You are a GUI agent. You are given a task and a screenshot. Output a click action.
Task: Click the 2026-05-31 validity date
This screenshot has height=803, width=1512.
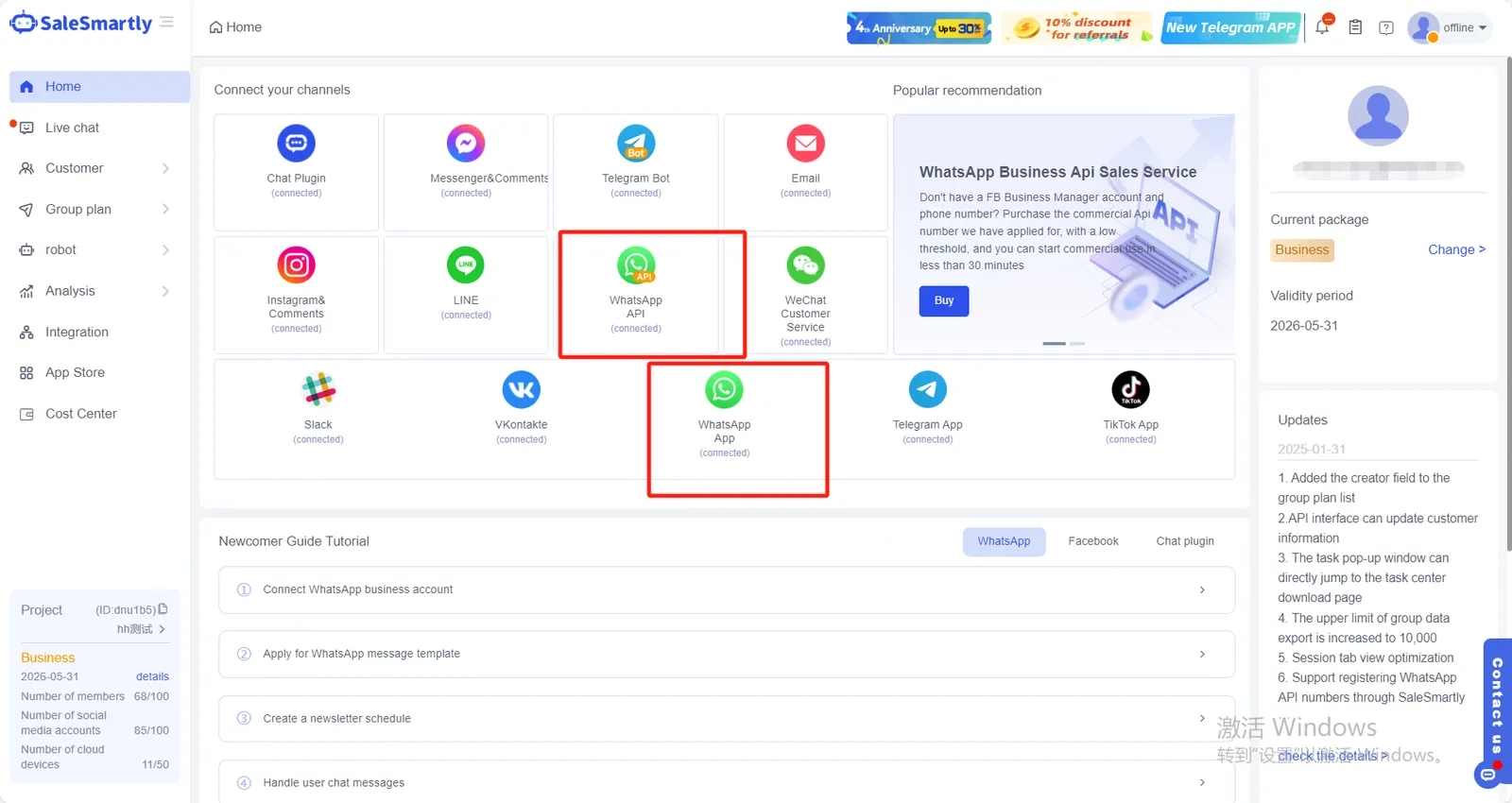point(1304,326)
